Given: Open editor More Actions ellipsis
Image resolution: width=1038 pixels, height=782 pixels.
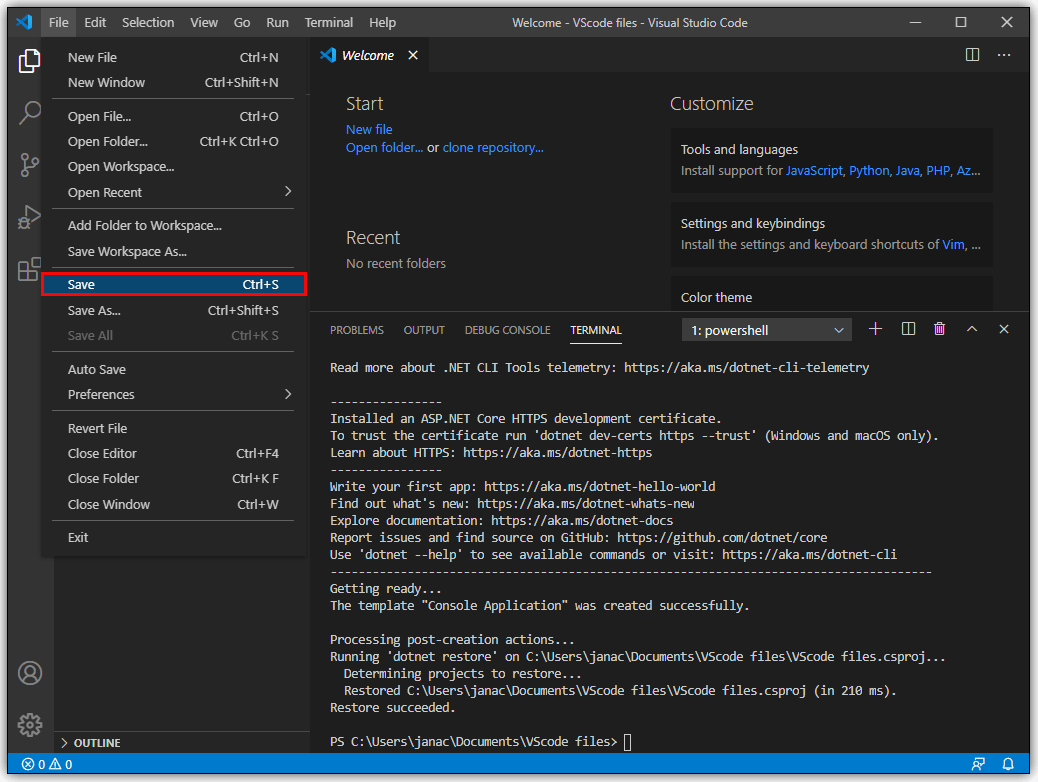Looking at the screenshot, I should [1004, 55].
